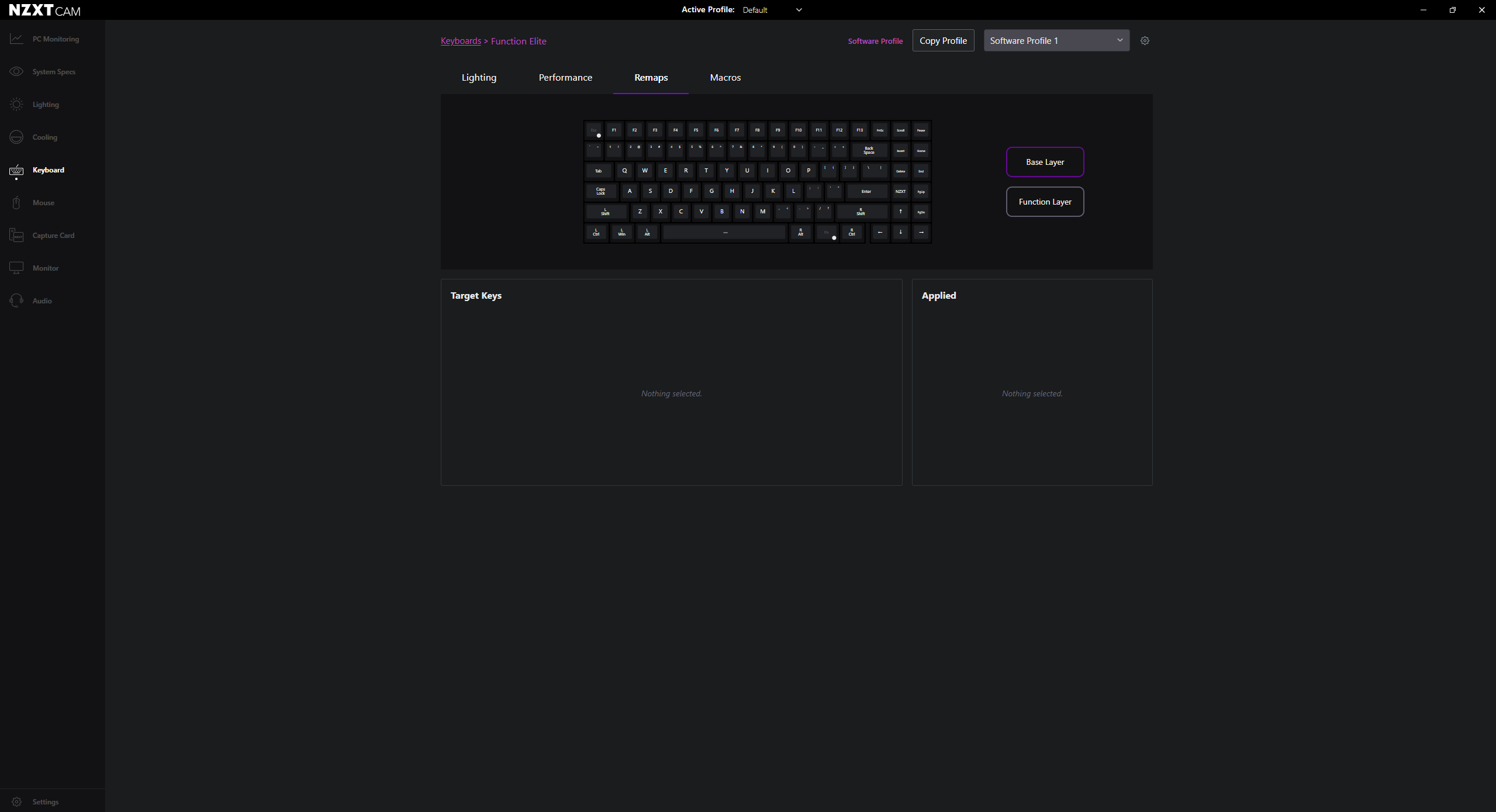Image resolution: width=1496 pixels, height=812 pixels.
Task: Switch to the Performance tab
Action: 565,77
